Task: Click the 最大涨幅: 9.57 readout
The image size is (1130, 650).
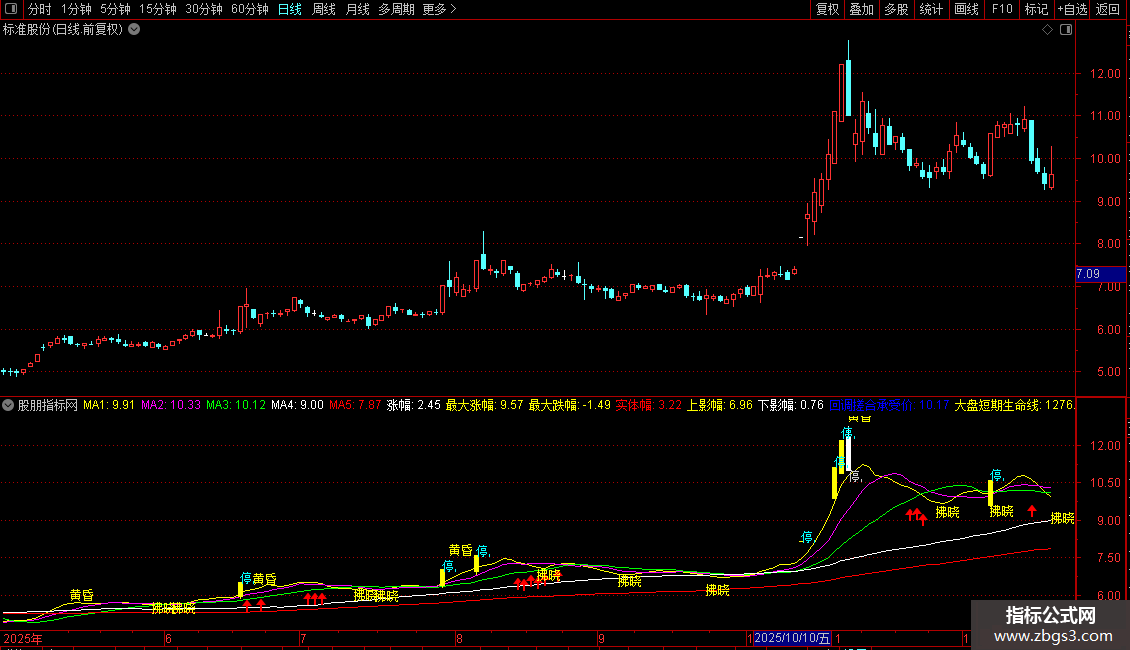Action: coord(484,405)
